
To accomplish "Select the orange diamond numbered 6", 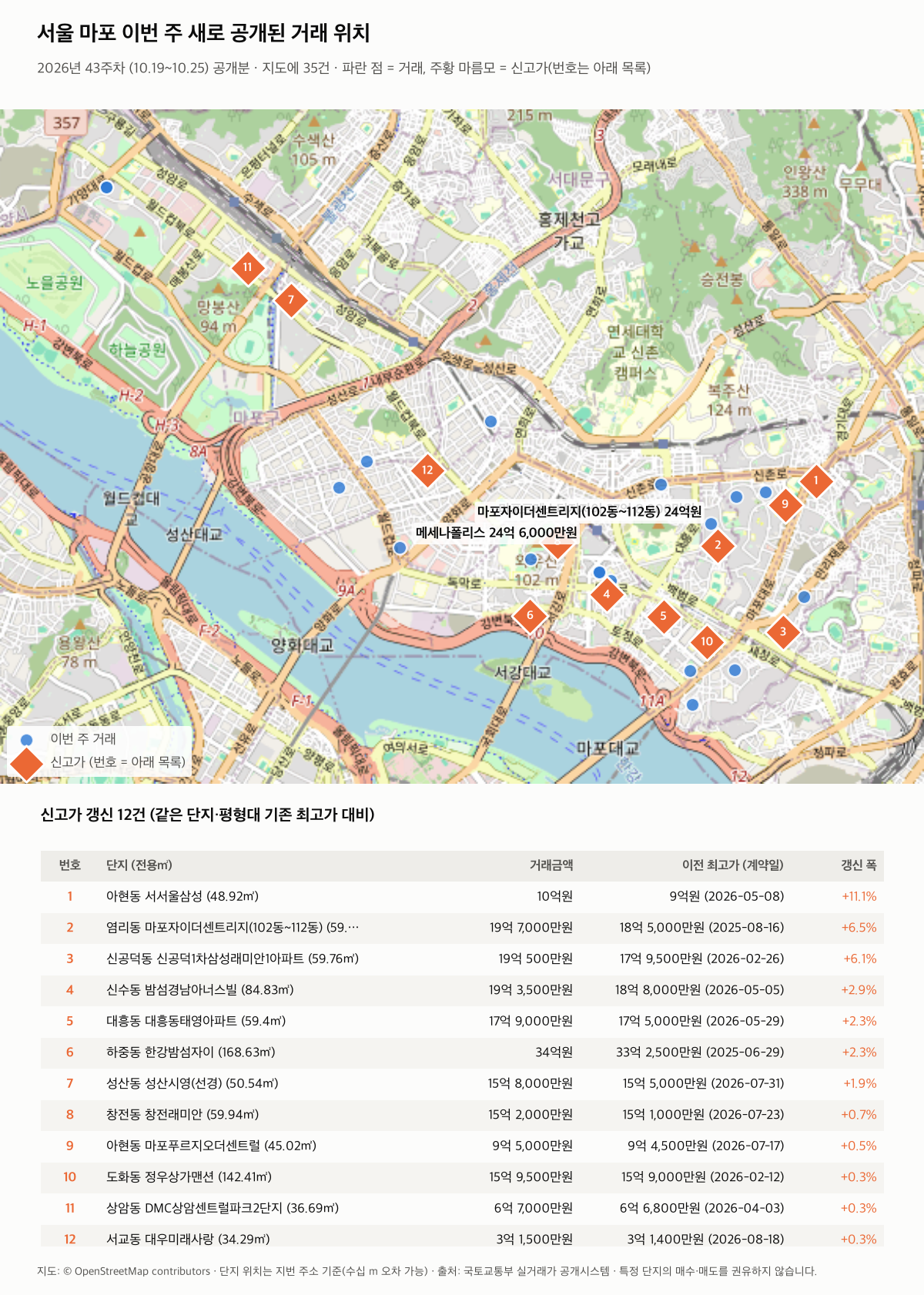I will 530,615.
